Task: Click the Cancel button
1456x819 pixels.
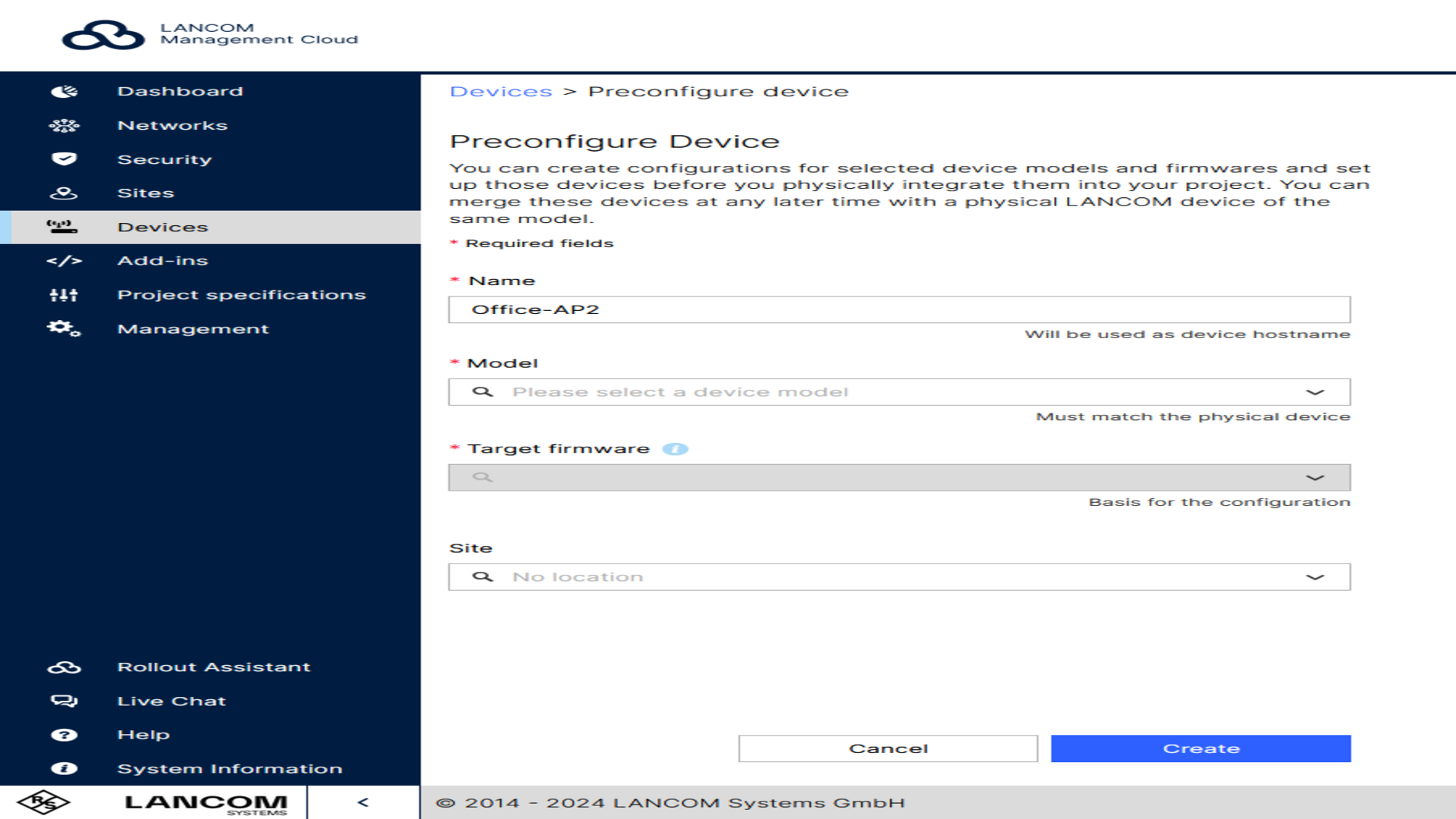Action: 888,748
